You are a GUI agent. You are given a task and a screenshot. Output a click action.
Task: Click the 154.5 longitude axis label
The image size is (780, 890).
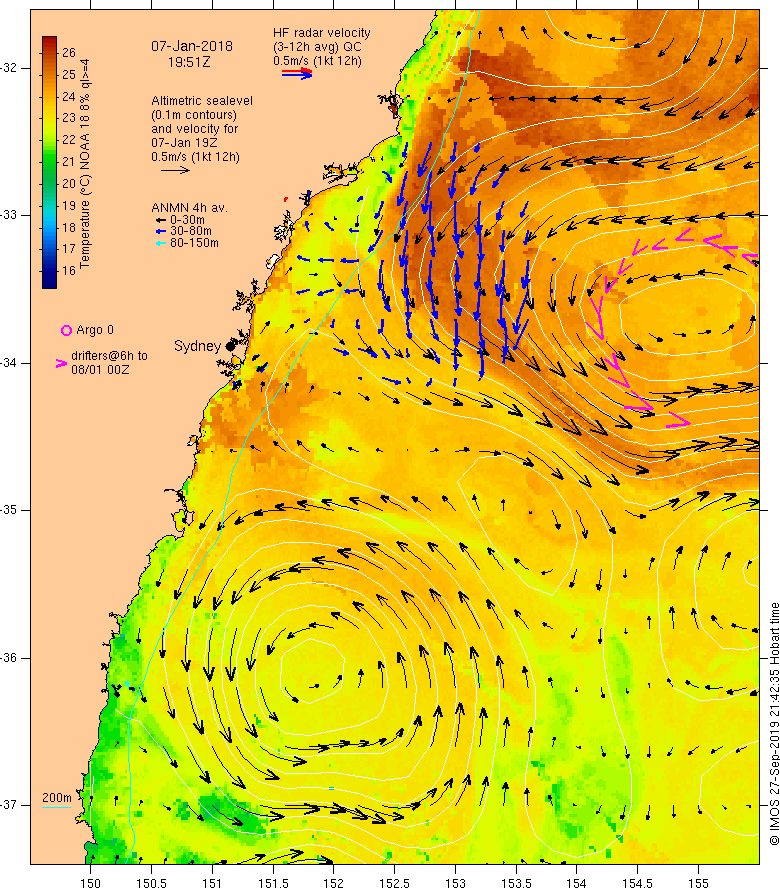[x=637, y=883]
